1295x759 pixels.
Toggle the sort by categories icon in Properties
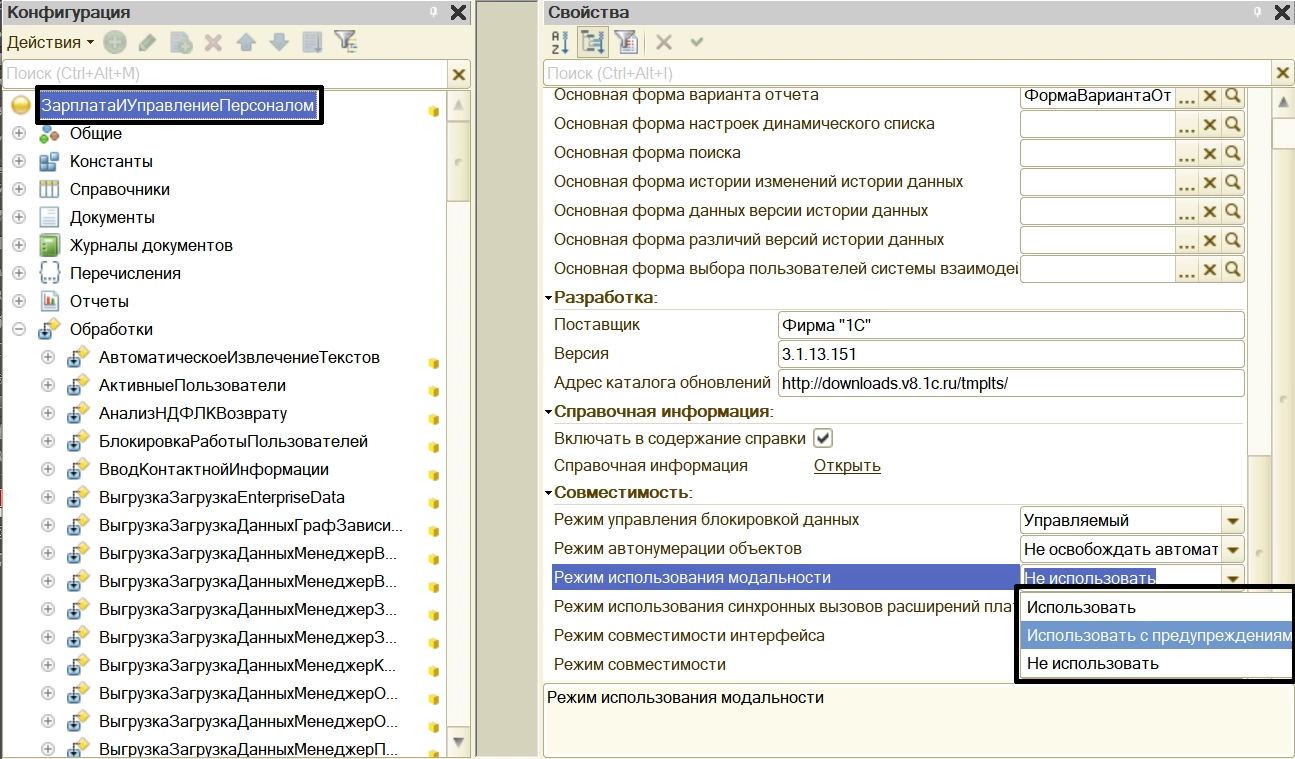592,42
